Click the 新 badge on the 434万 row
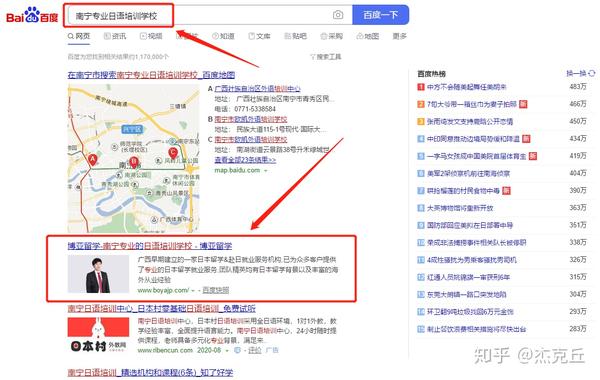The height and width of the screenshot is (380, 600). click(x=526, y=139)
